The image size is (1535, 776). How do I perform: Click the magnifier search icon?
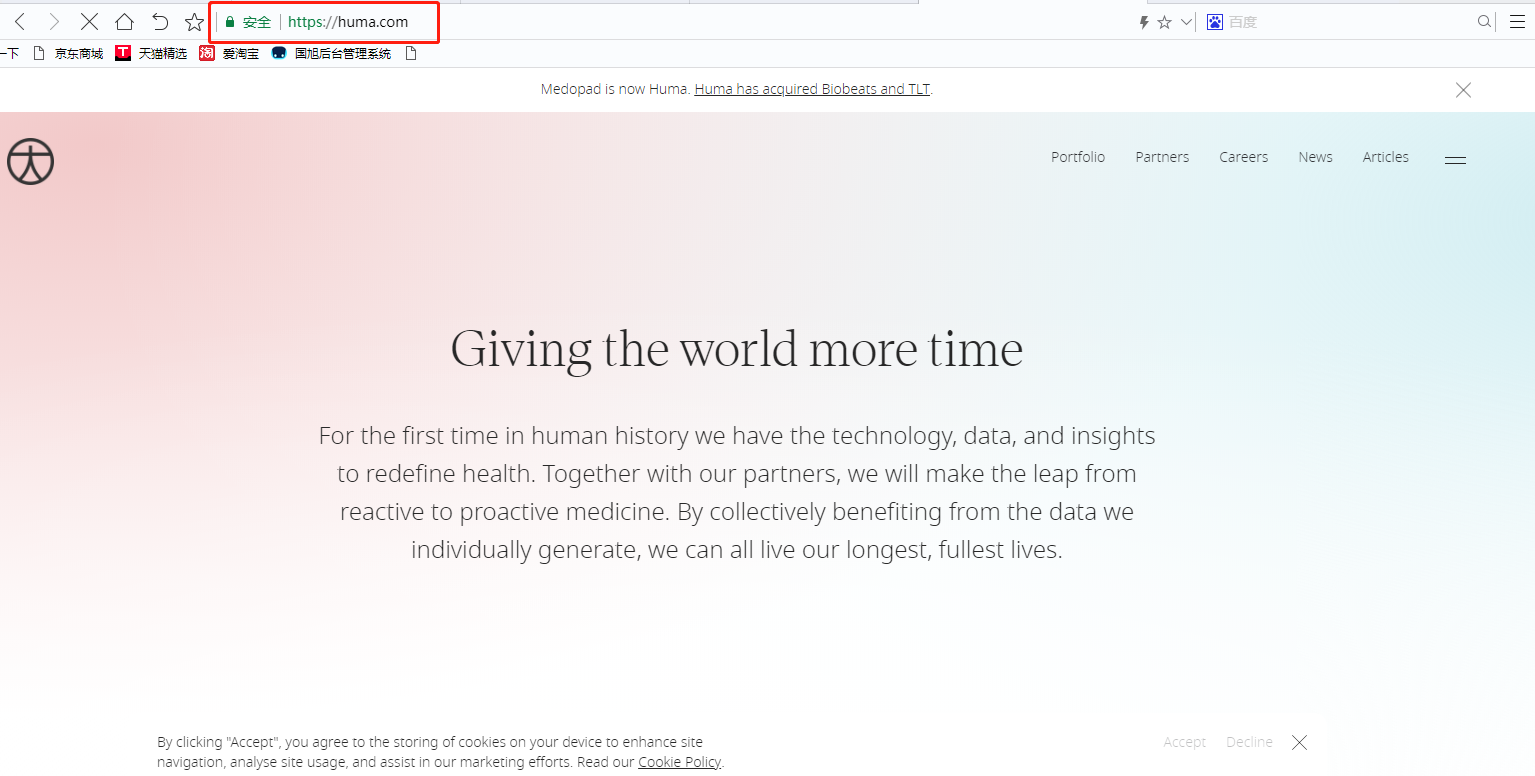point(1485,22)
